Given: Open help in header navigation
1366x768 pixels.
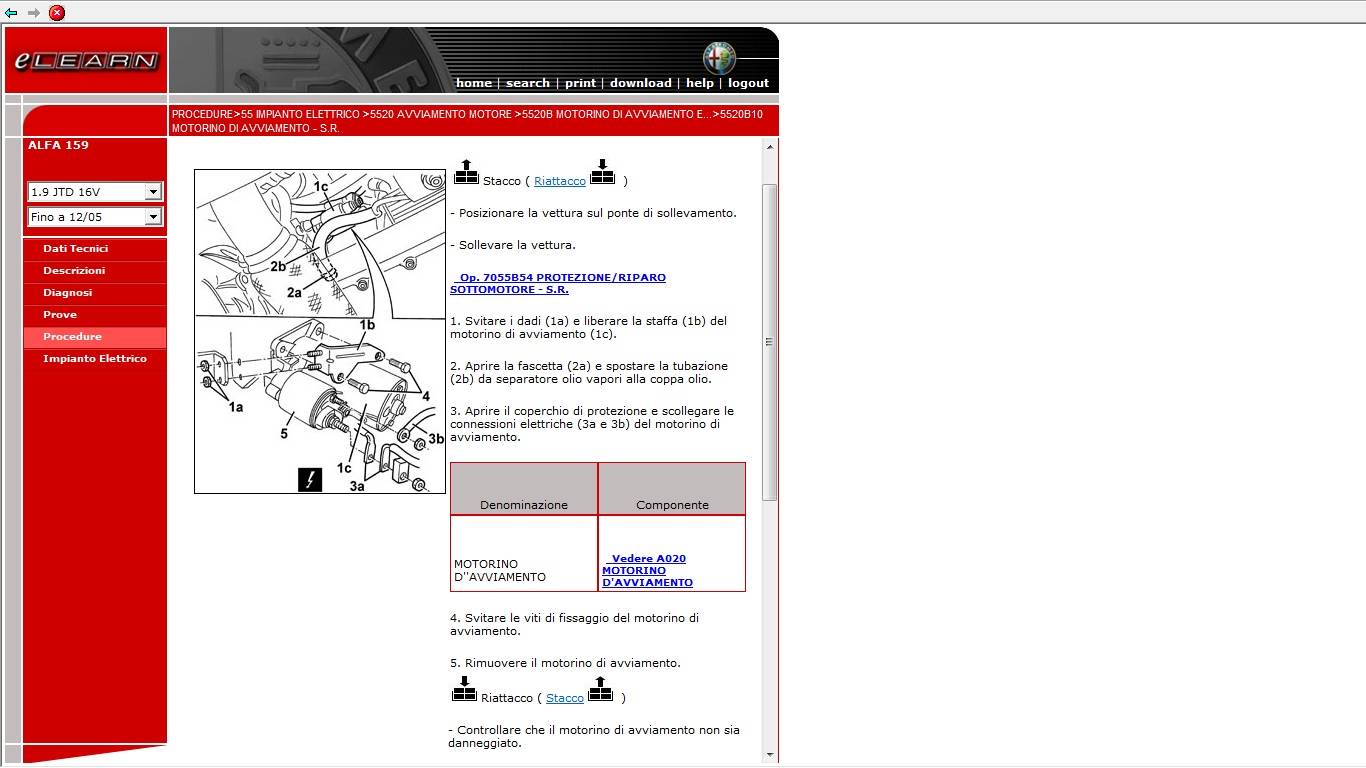Looking at the screenshot, I should 700,83.
